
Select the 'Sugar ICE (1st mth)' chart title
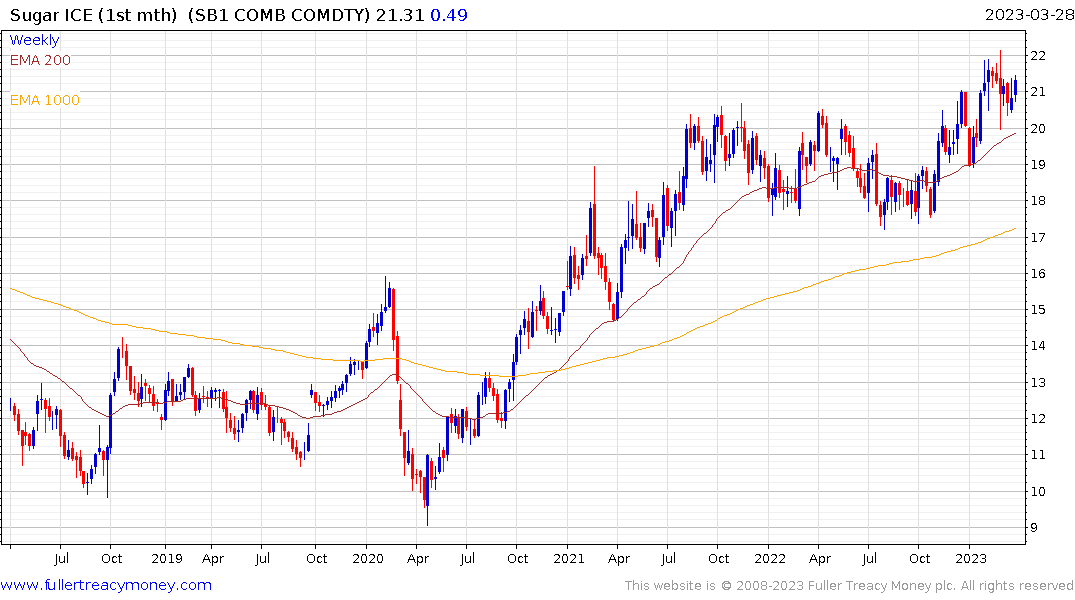click(93, 15)
